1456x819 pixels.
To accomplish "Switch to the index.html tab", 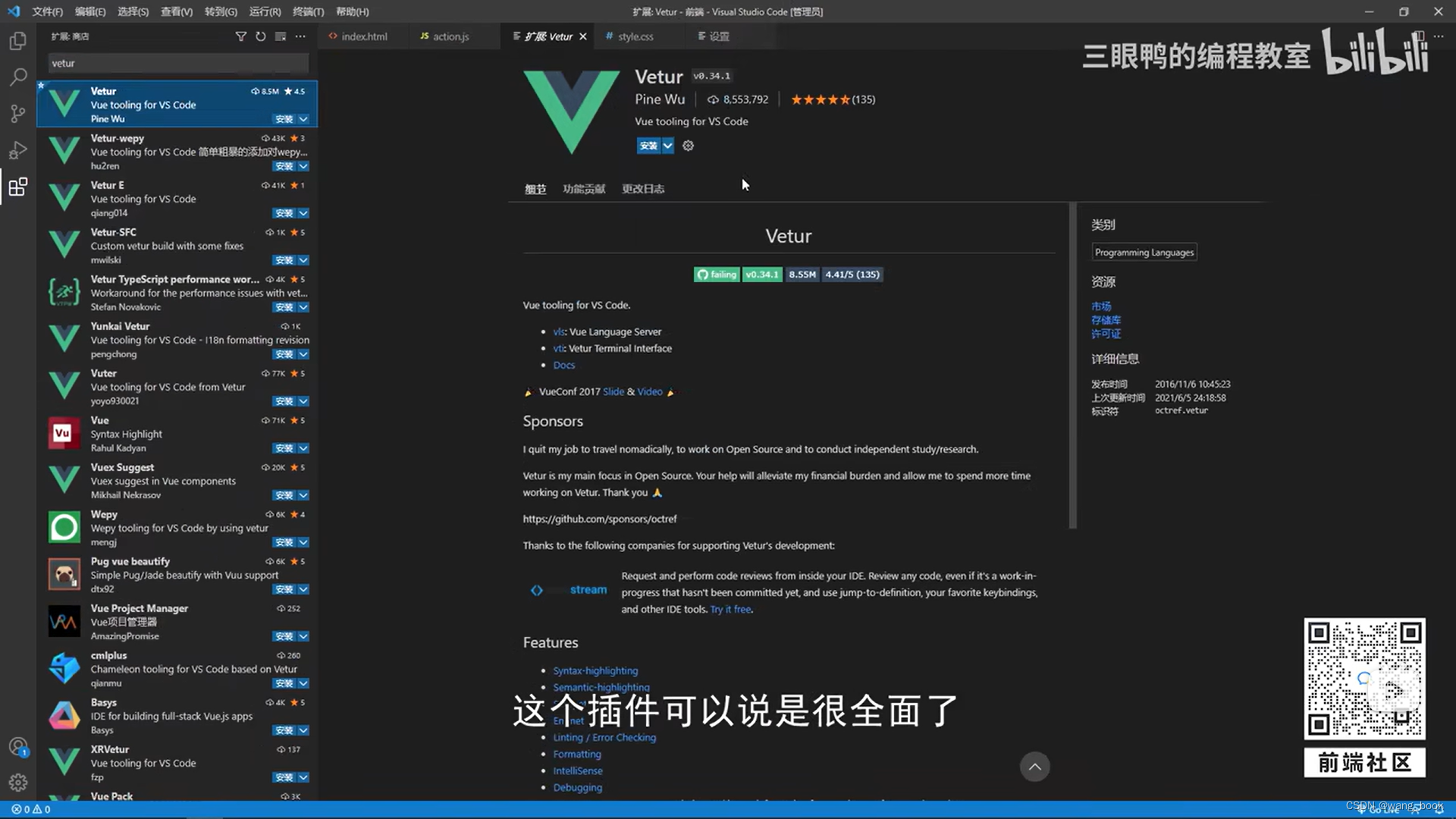I will 363,36.
